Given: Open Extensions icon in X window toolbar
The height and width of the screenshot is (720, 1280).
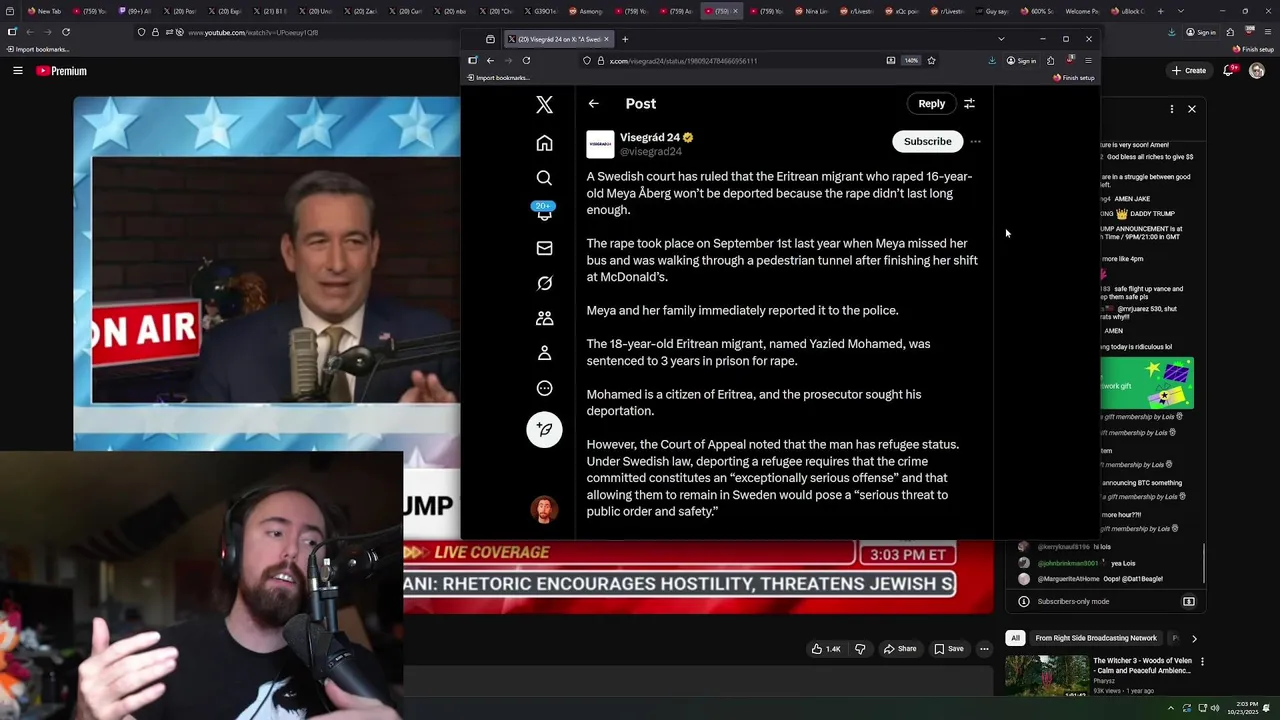Looking at the screenshot, I should (1050, 60).
